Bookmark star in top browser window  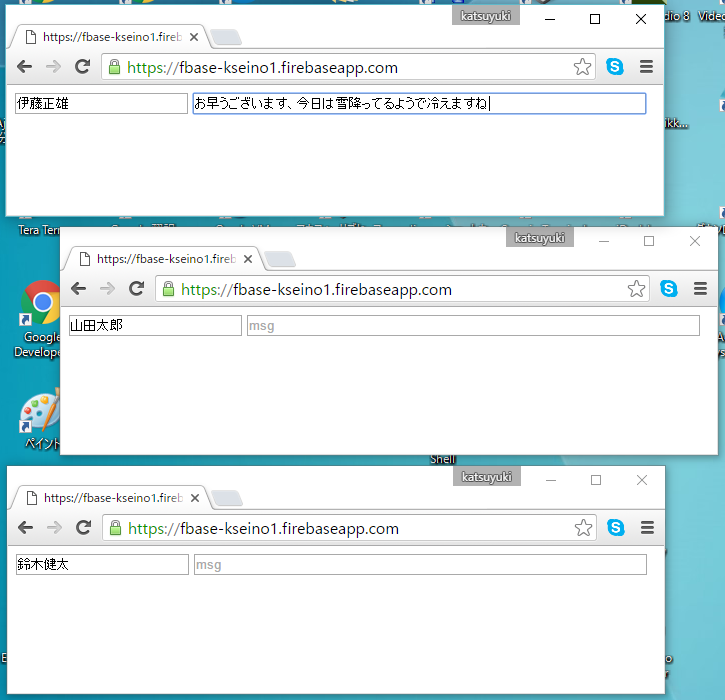[583, 67]
